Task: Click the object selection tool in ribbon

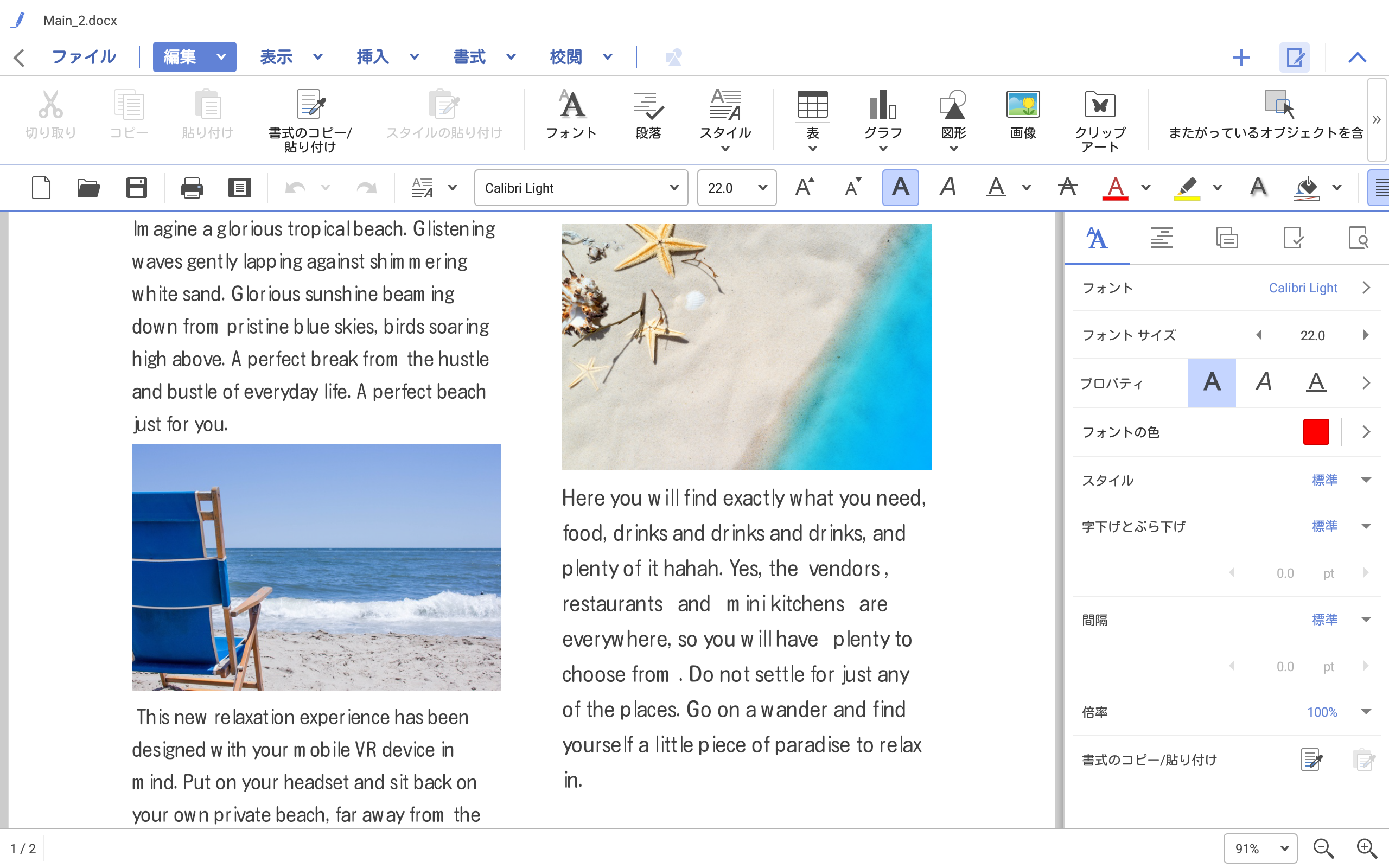Action: coord(1266,115)
